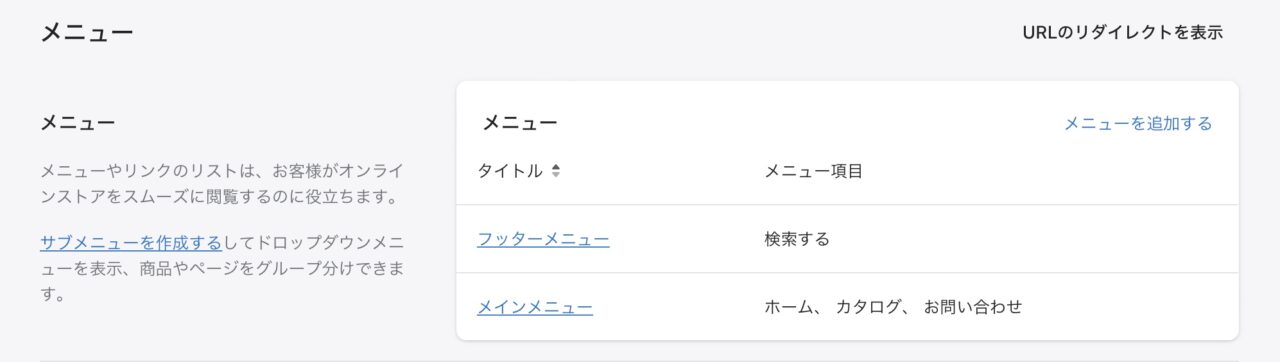Click the メニュー項目 column header
Viewport: 1280px width, 362px height.
point(813,171)
